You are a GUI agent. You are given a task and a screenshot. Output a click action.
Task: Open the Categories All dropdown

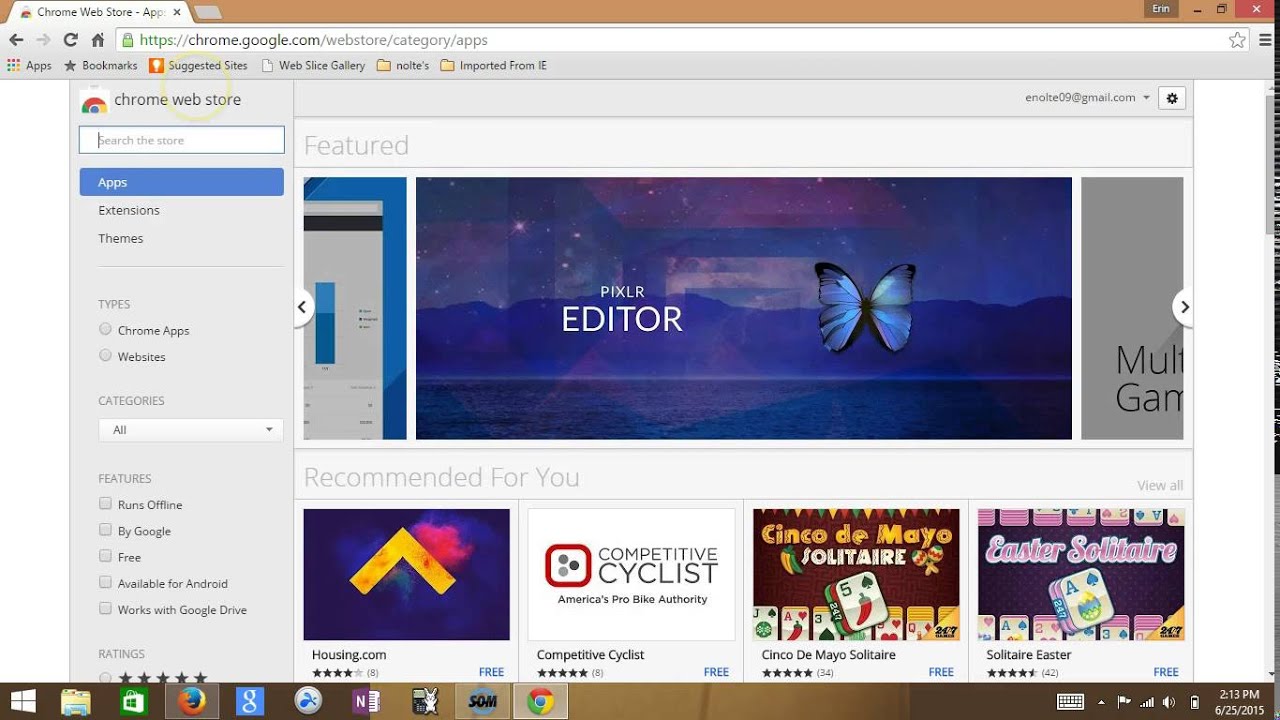click(x=191, y=430)
